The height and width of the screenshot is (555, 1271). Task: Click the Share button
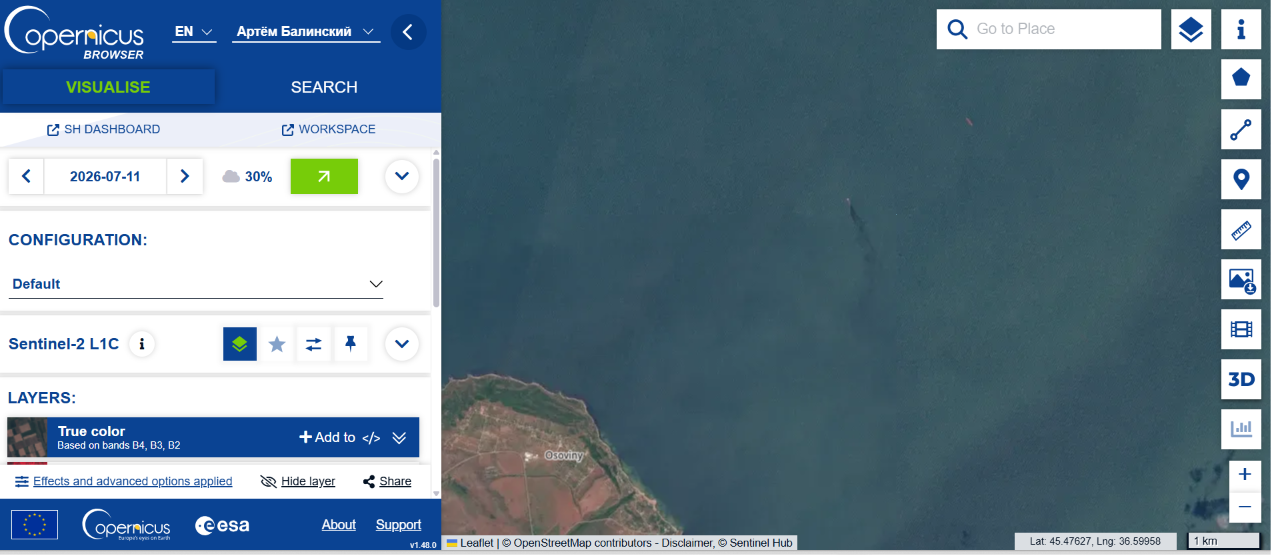click(387, 481)
